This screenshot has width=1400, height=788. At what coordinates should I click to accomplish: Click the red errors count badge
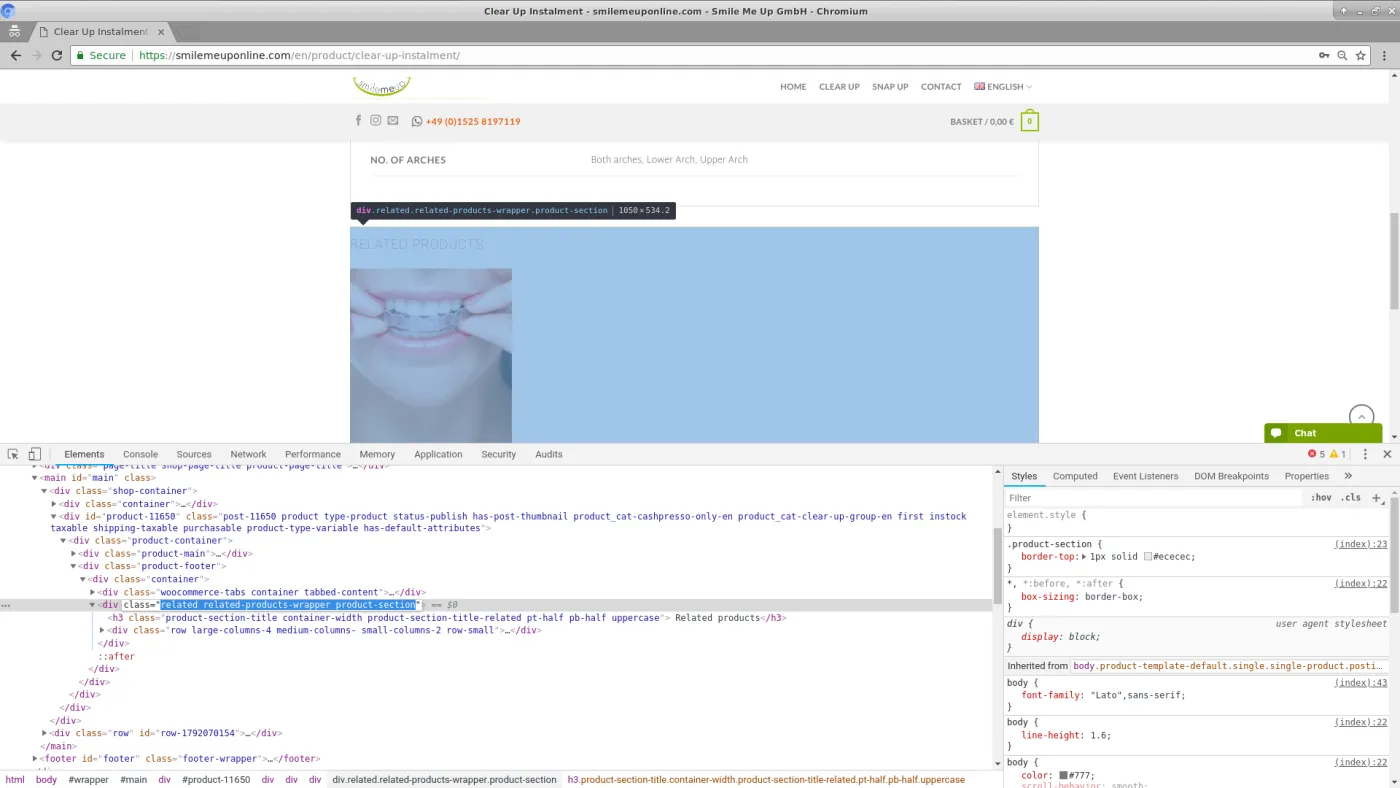tap(1316, 454)
